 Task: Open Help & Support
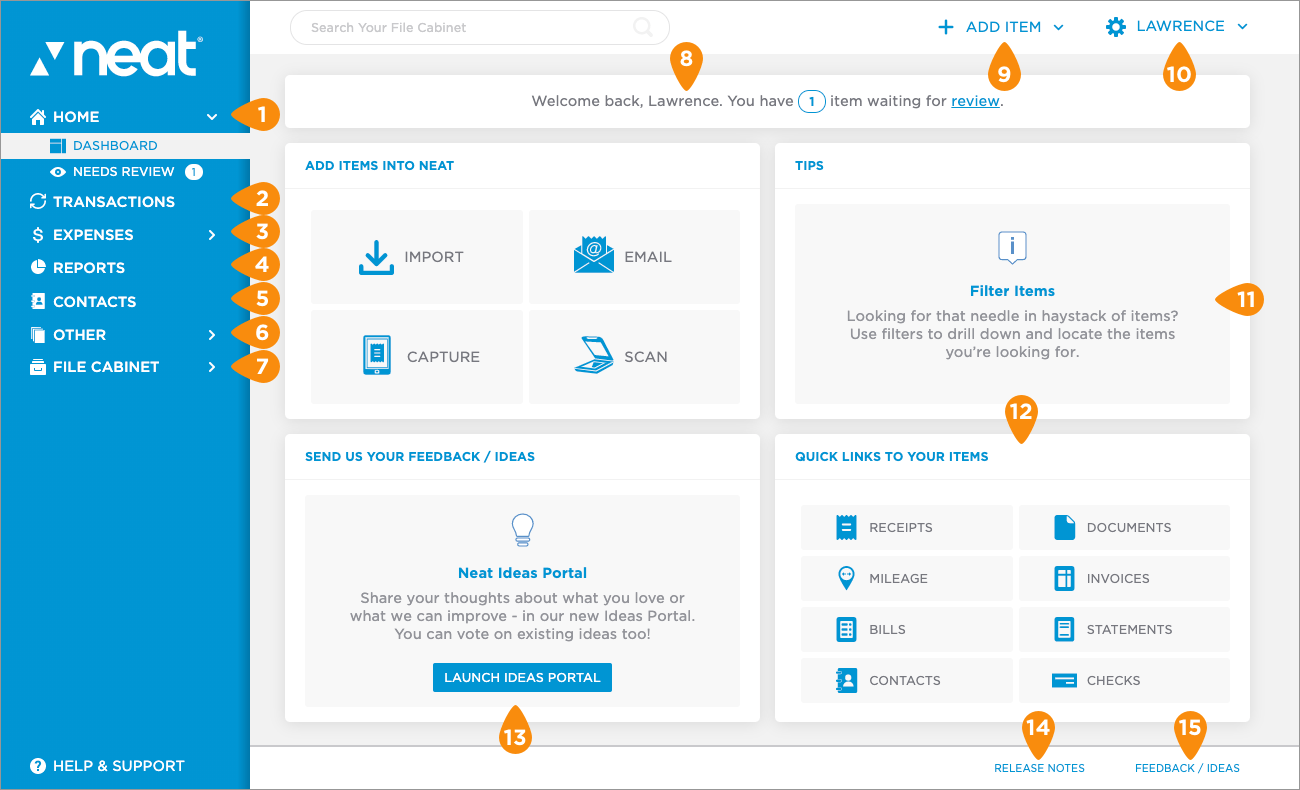click(108, 766)
